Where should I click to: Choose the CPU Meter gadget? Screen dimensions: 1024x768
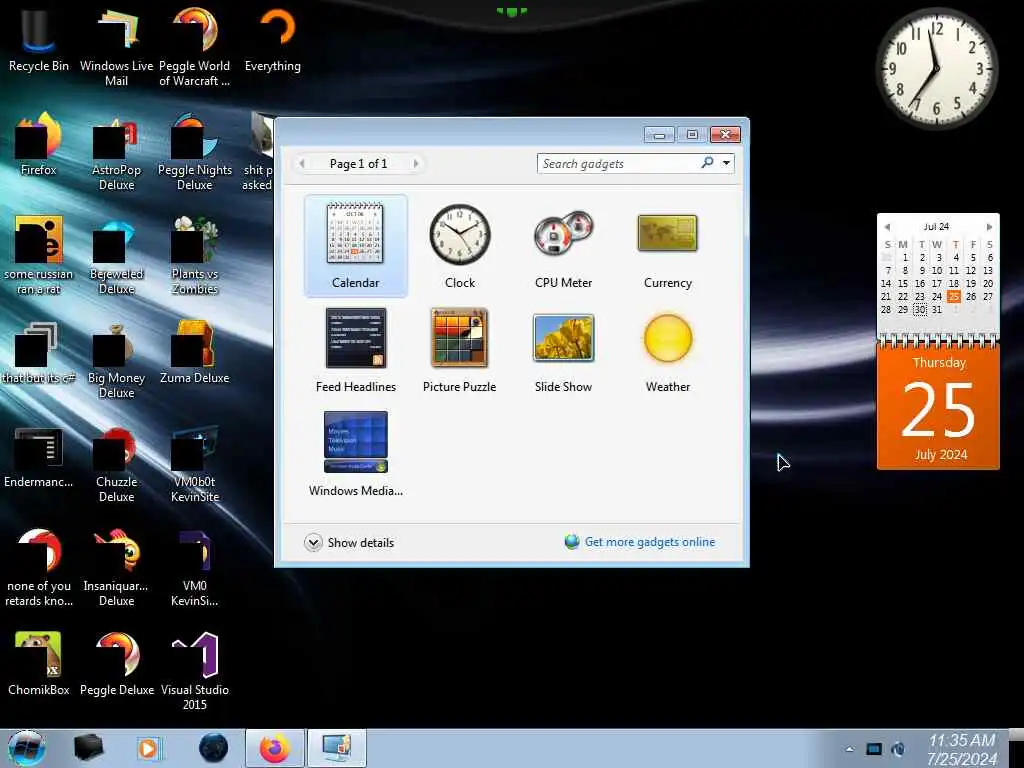563,246
